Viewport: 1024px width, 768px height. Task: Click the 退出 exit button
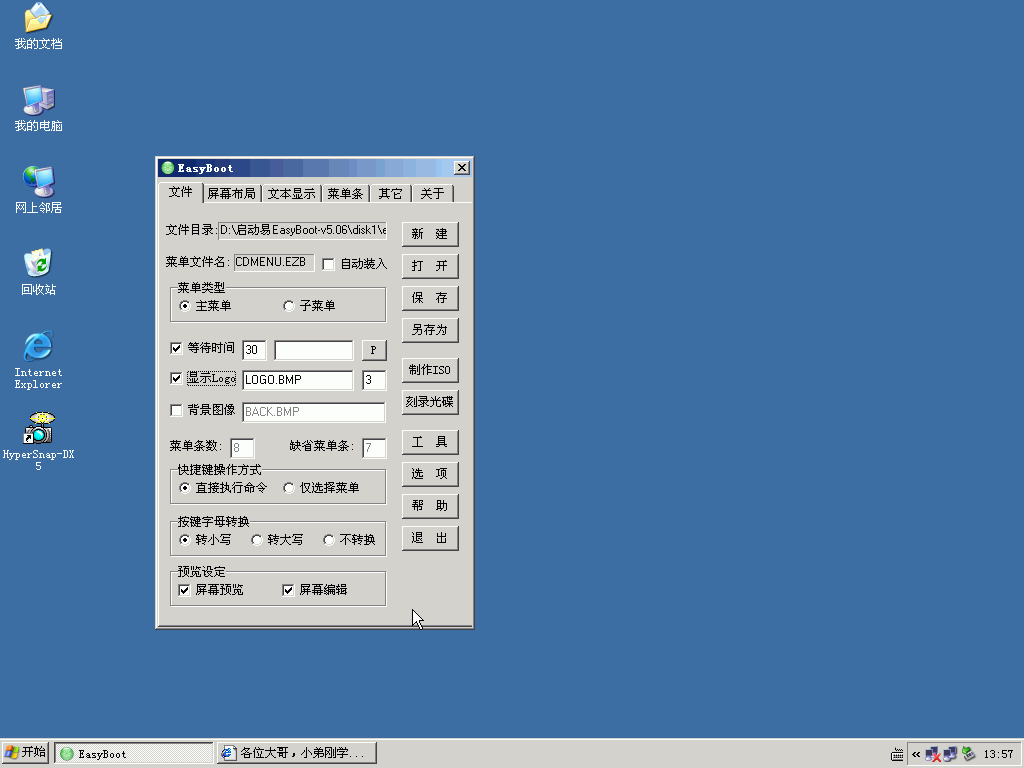430,538
